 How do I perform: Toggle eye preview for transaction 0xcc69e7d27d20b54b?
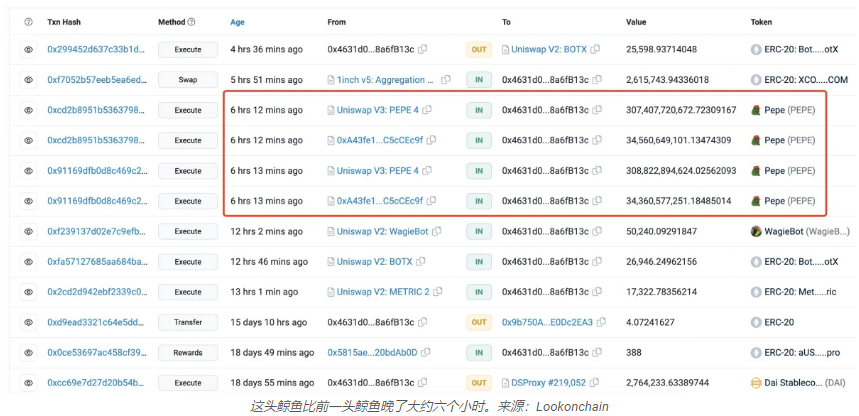click(28, 383)
